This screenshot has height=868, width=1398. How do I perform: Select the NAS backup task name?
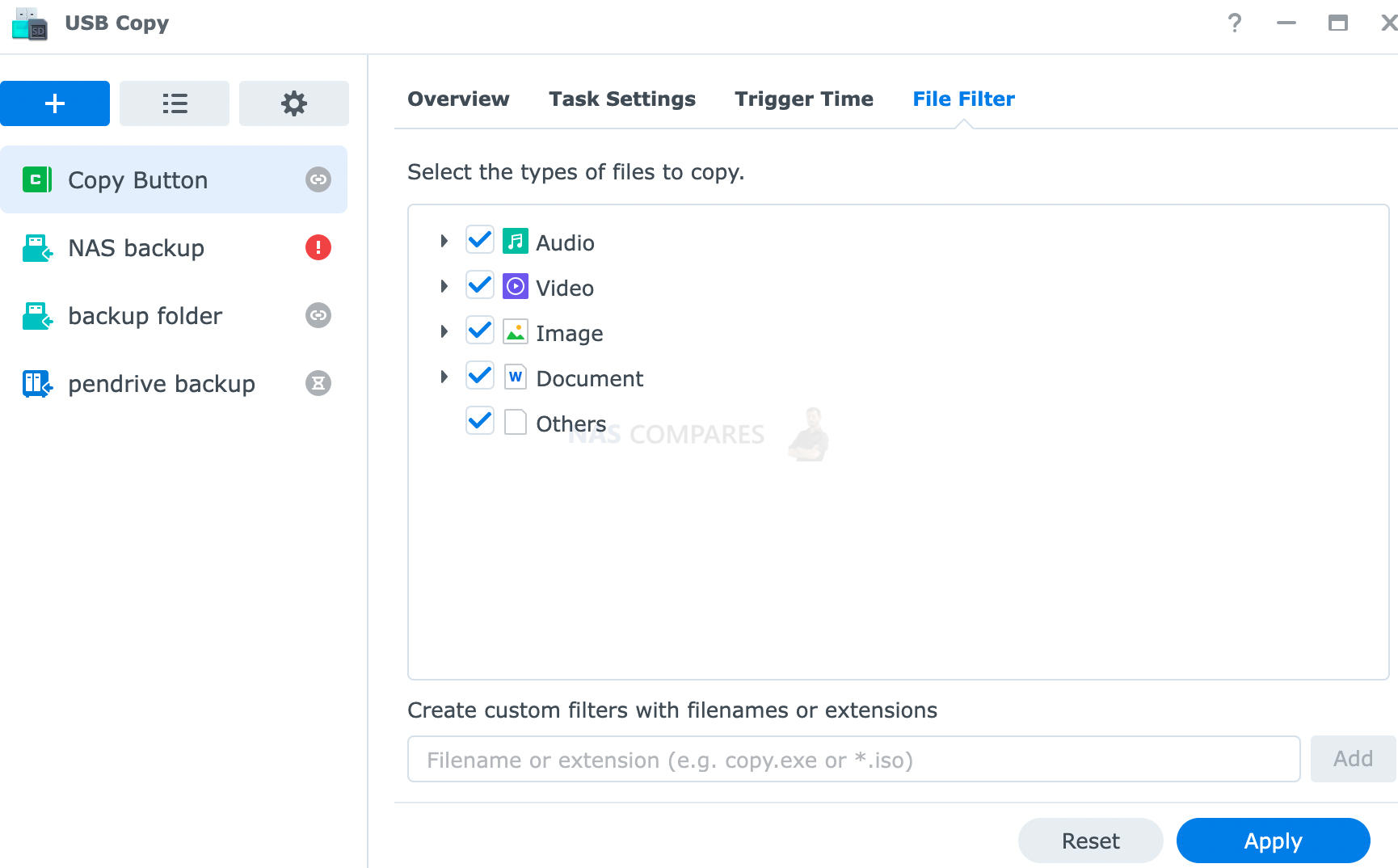(136, 248)
